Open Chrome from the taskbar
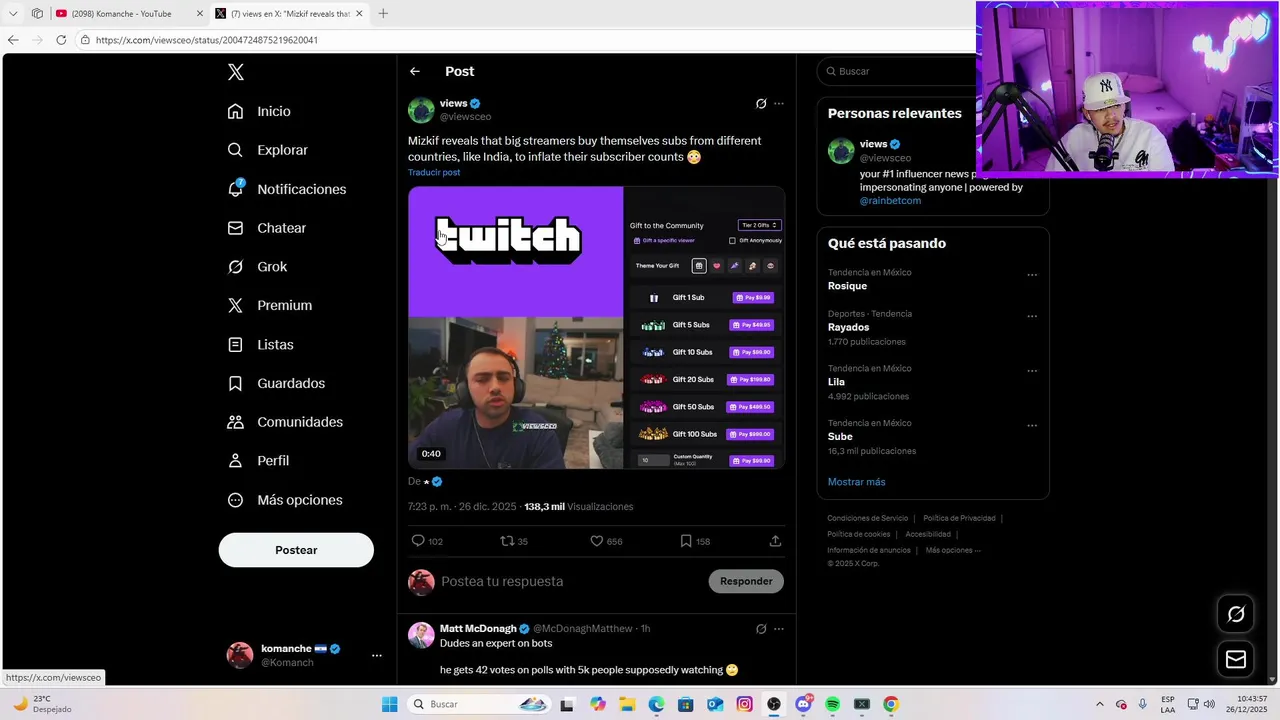Screen dimensions: 1280x720 click(x=890, y=704)
